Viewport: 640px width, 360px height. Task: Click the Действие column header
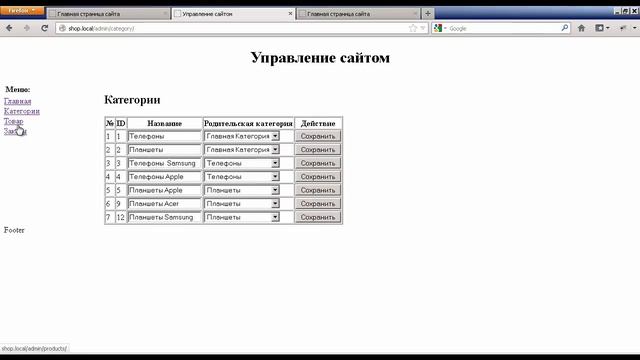[318, 123]
